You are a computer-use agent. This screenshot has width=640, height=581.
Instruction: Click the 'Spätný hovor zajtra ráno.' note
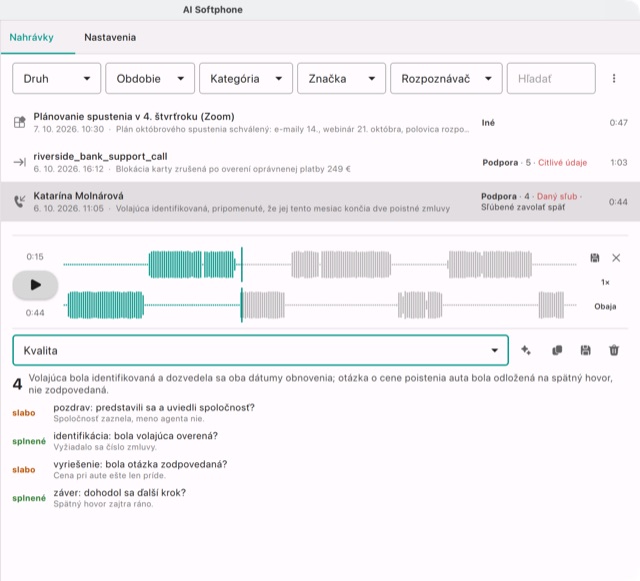pos(103,504)
